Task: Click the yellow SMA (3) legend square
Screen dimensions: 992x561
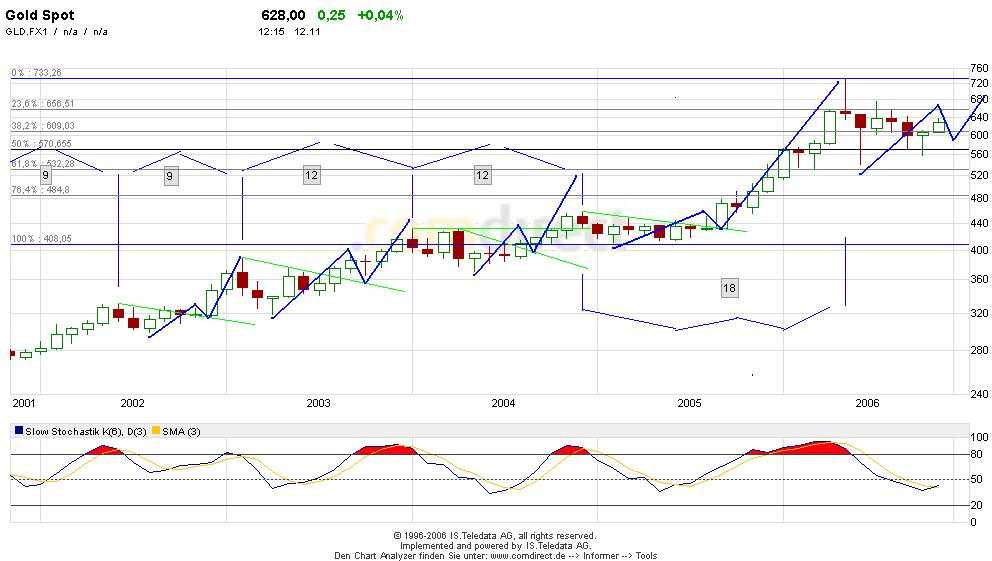Action: pyautogui.click(x=156, y=431)
